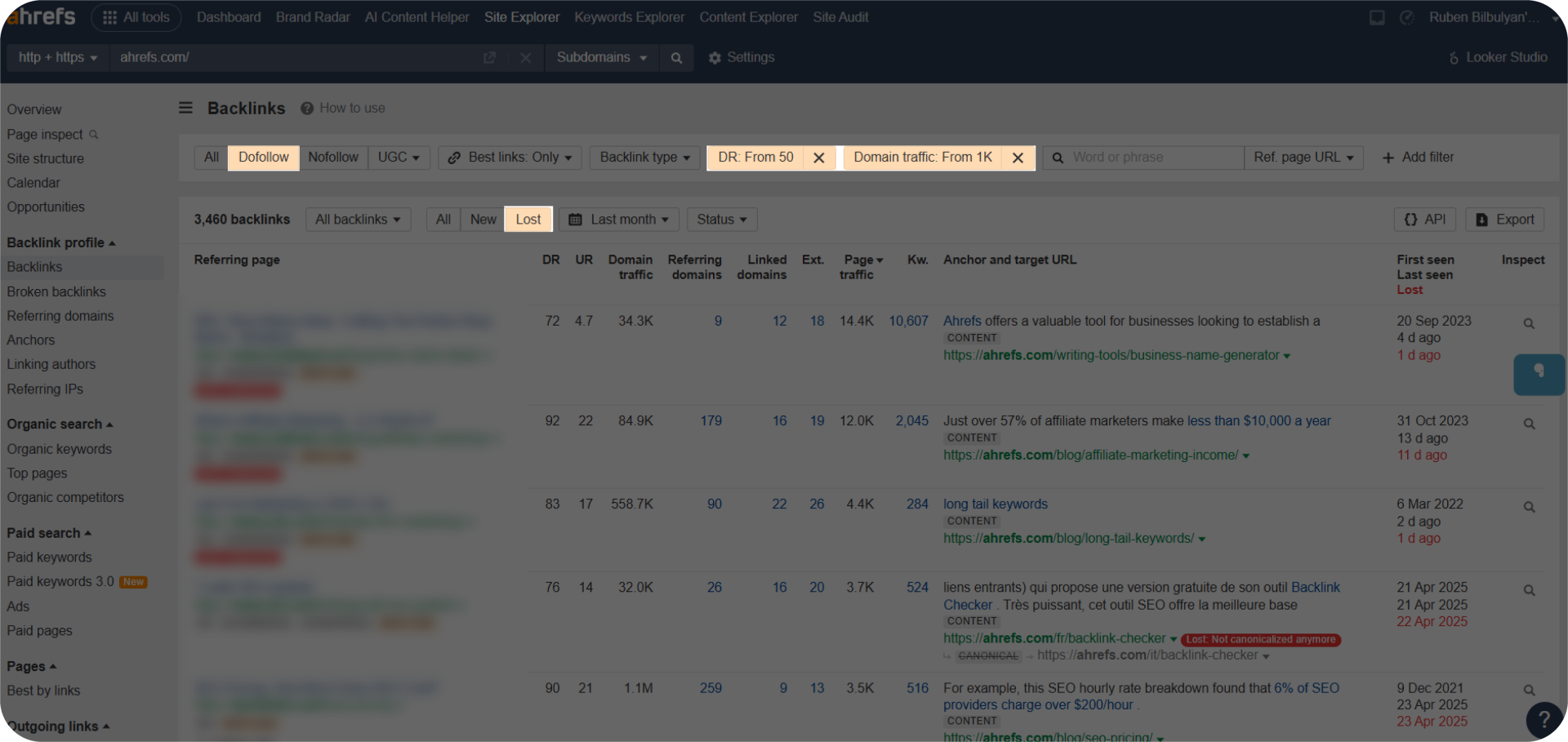1568x742 pixels.
Task: Inspect the seo-pricing backlink row
Action: click(x=1529, y=691)
